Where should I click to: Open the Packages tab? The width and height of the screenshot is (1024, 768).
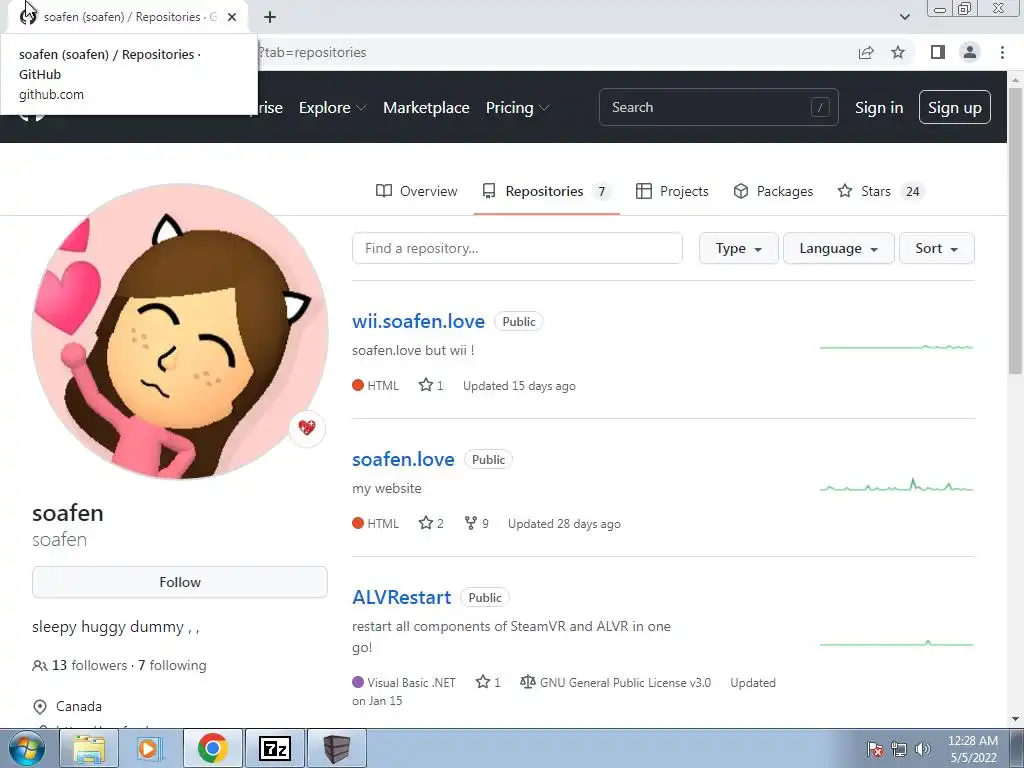point(773,191)
